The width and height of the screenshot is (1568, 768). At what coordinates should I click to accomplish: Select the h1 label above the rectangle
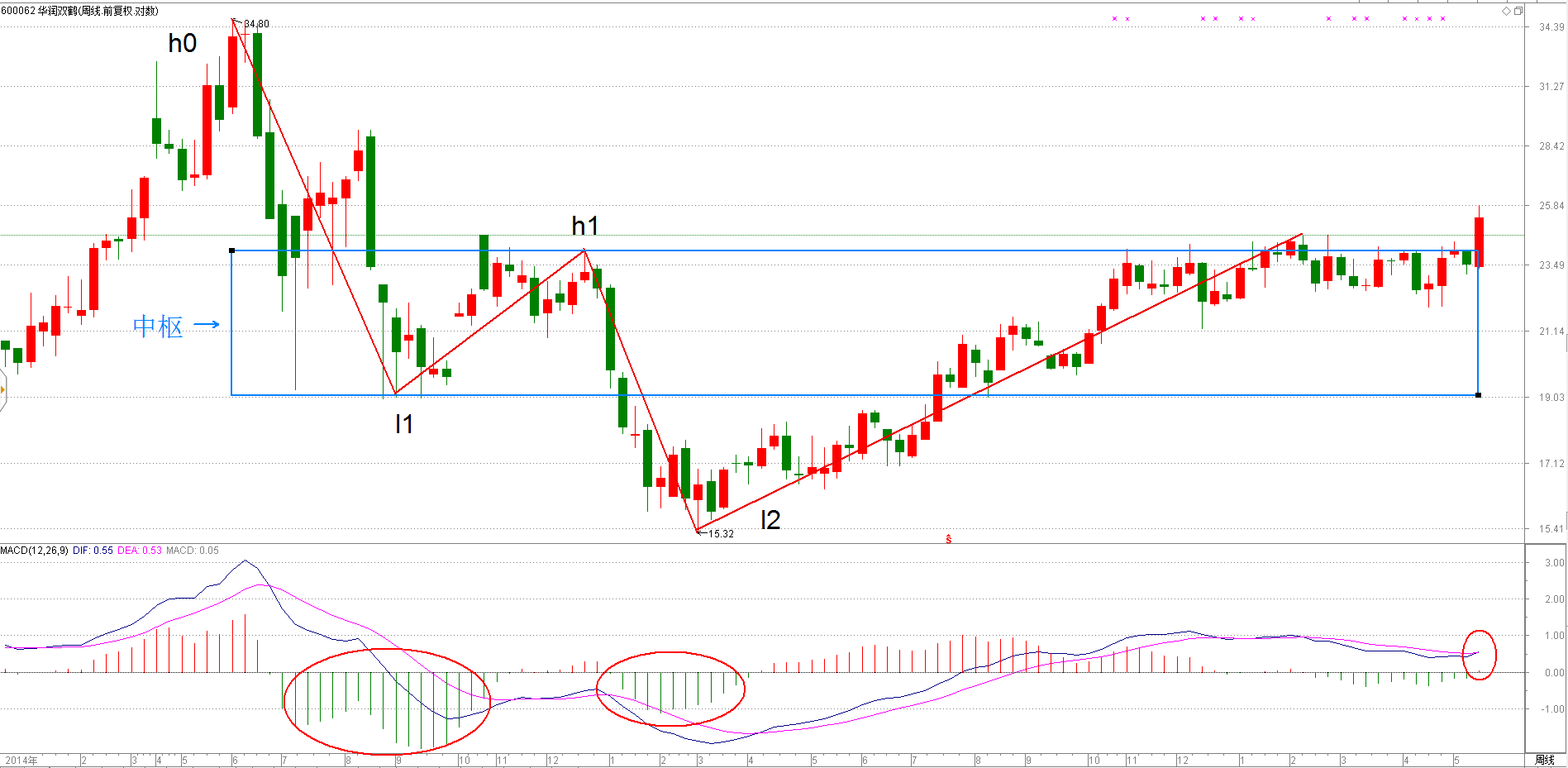584,226
